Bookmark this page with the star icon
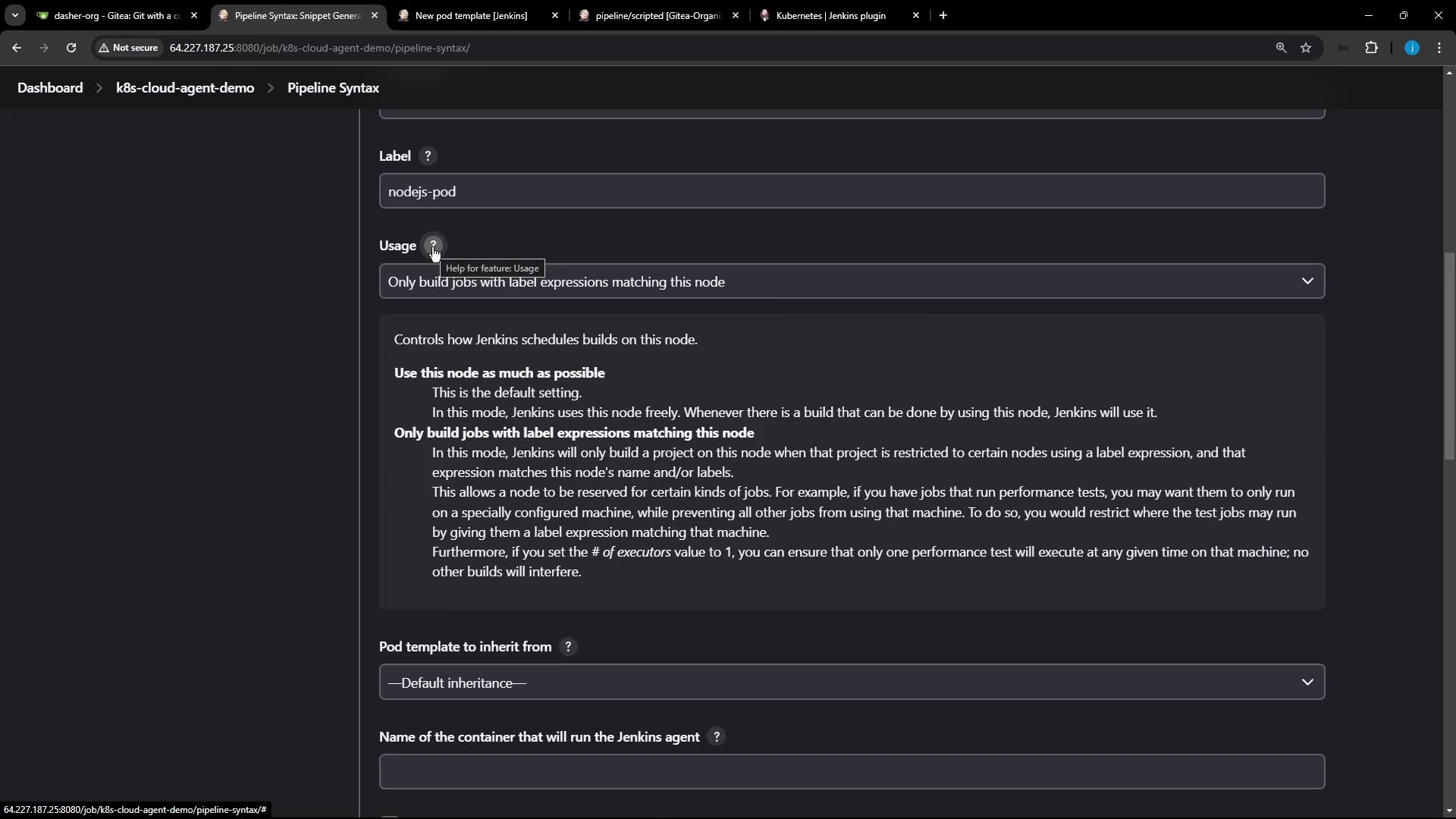 click(1306, 48)
